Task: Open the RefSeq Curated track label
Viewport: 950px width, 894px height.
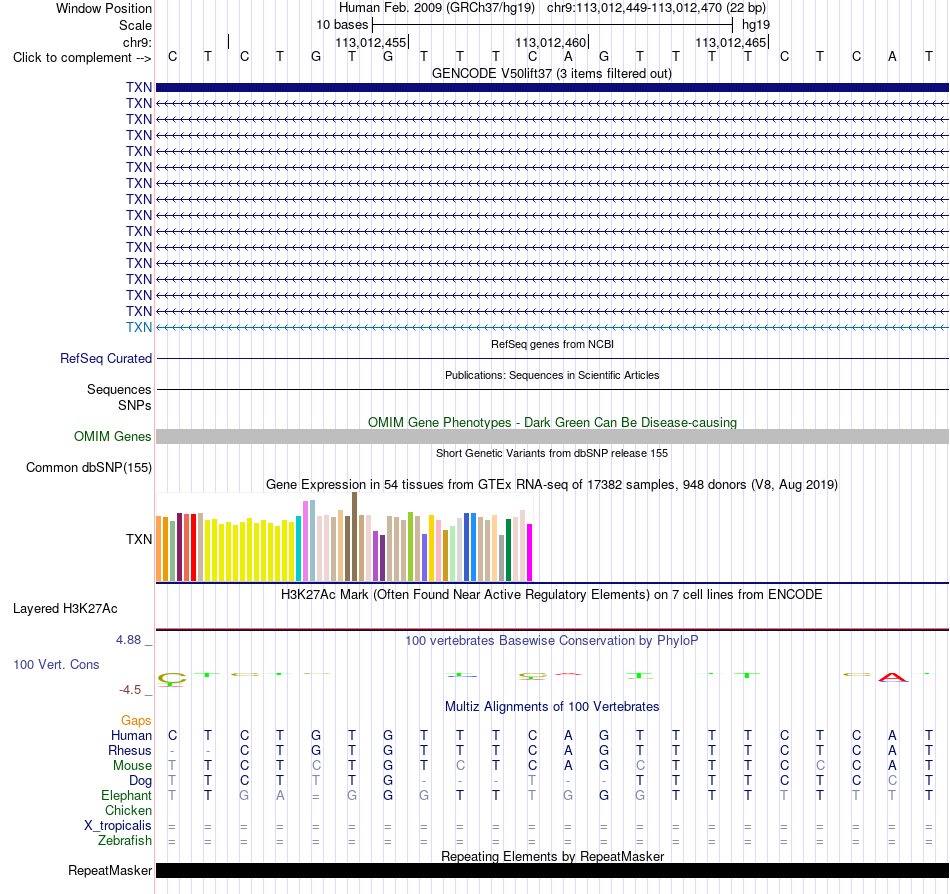Action: coord(106,359)
